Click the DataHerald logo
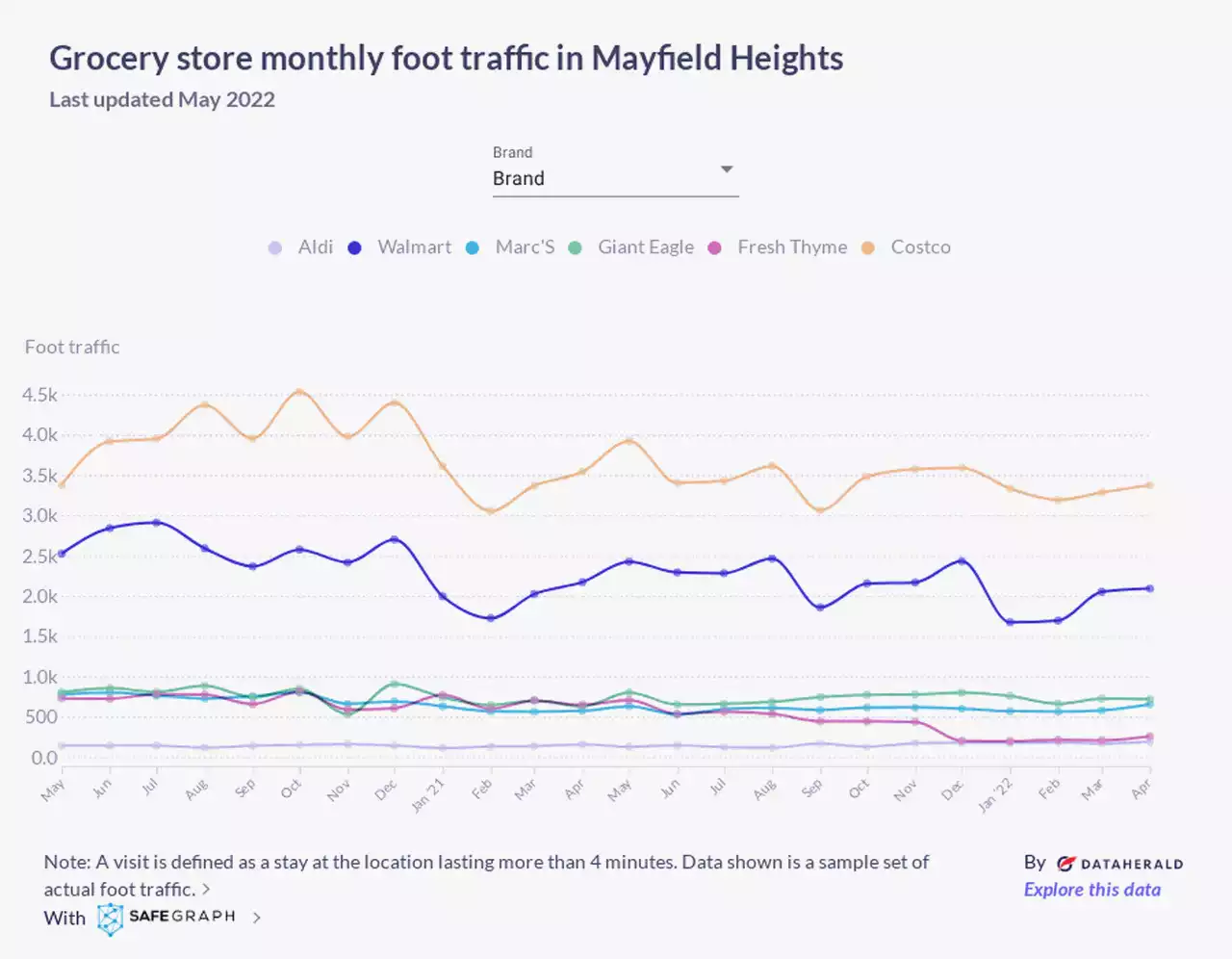Viewport: 1232px width, 959px height. click(x=1120, y=864)
